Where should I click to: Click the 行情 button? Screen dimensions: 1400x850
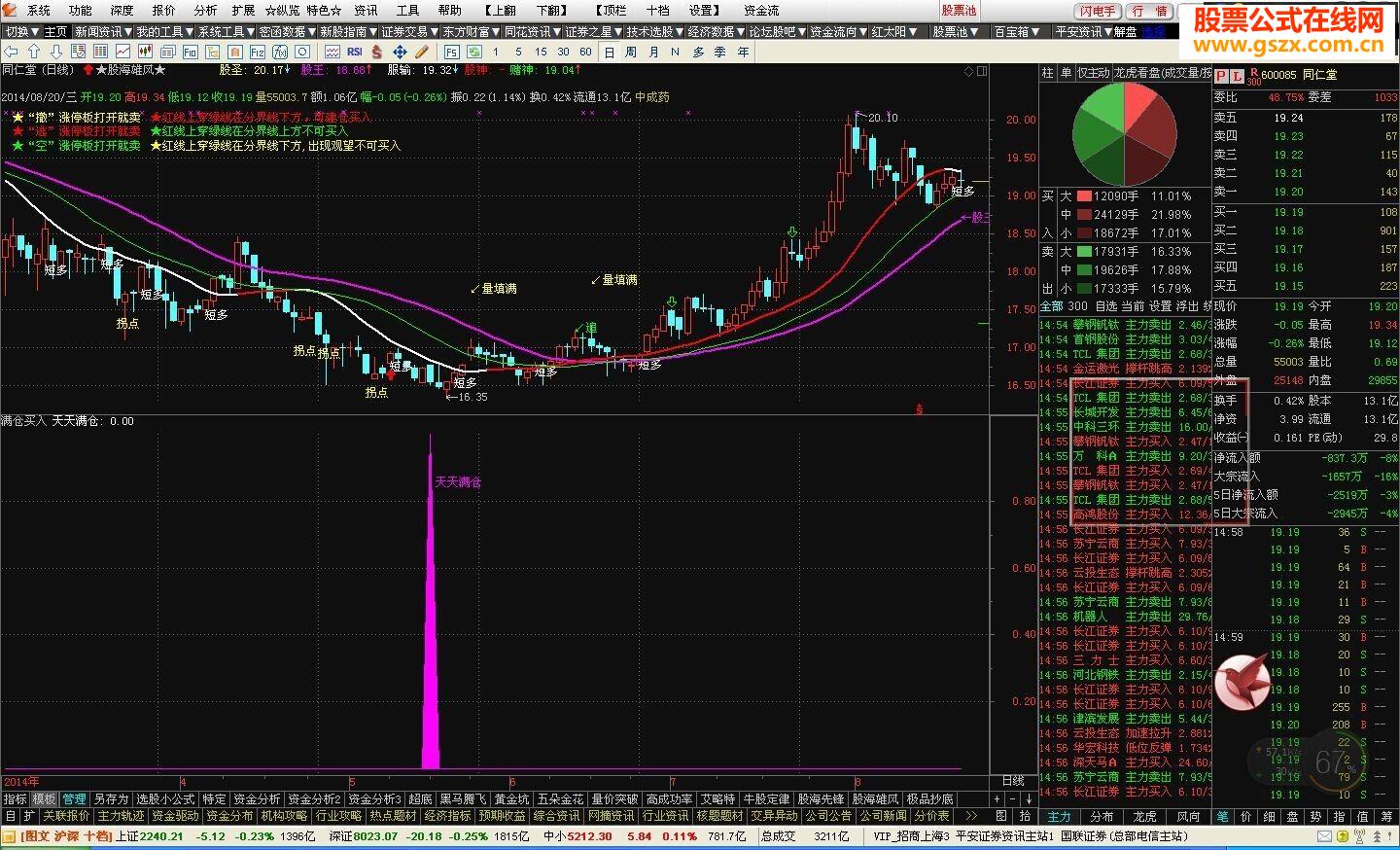point(1150,11)
